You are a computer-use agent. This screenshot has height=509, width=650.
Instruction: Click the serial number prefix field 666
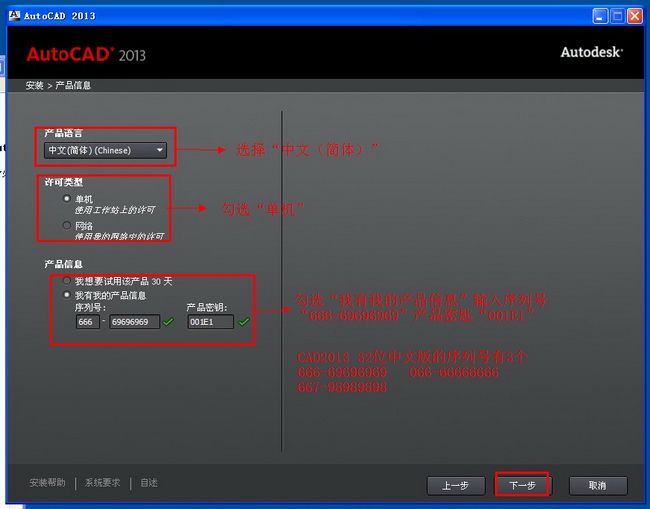(x=87, y=322)
